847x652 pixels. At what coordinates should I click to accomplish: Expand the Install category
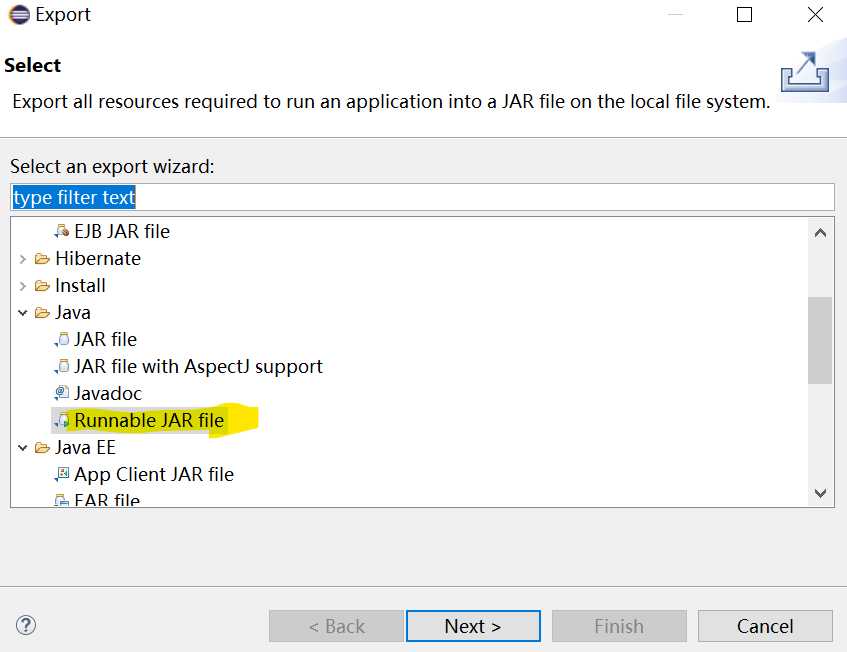click(23, 286)
